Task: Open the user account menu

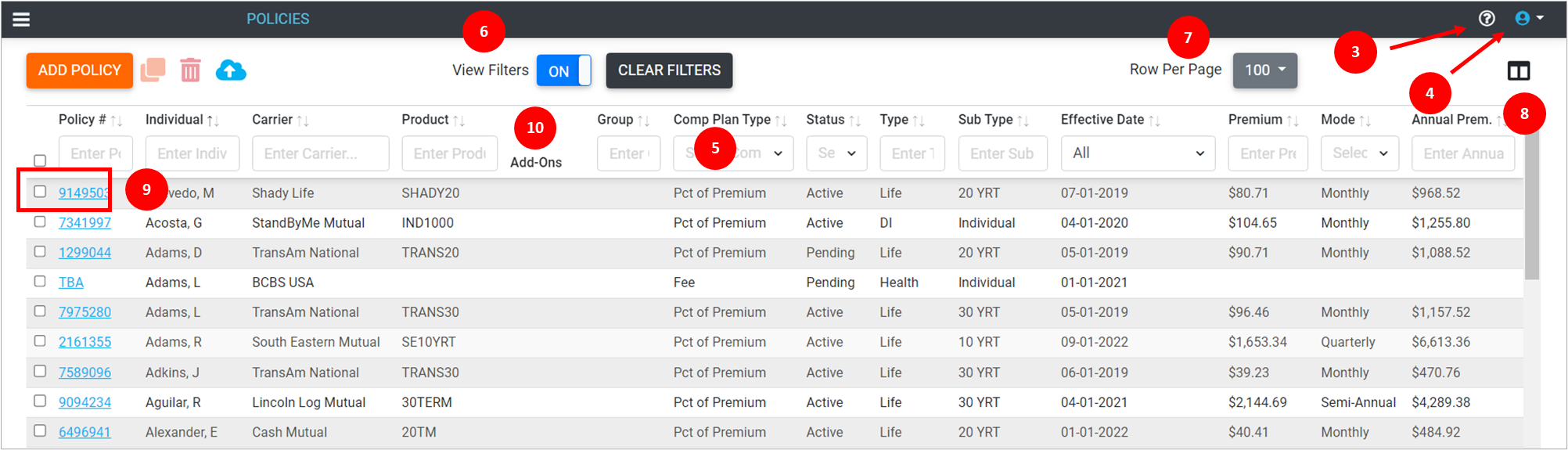Action: [1529, 18]
